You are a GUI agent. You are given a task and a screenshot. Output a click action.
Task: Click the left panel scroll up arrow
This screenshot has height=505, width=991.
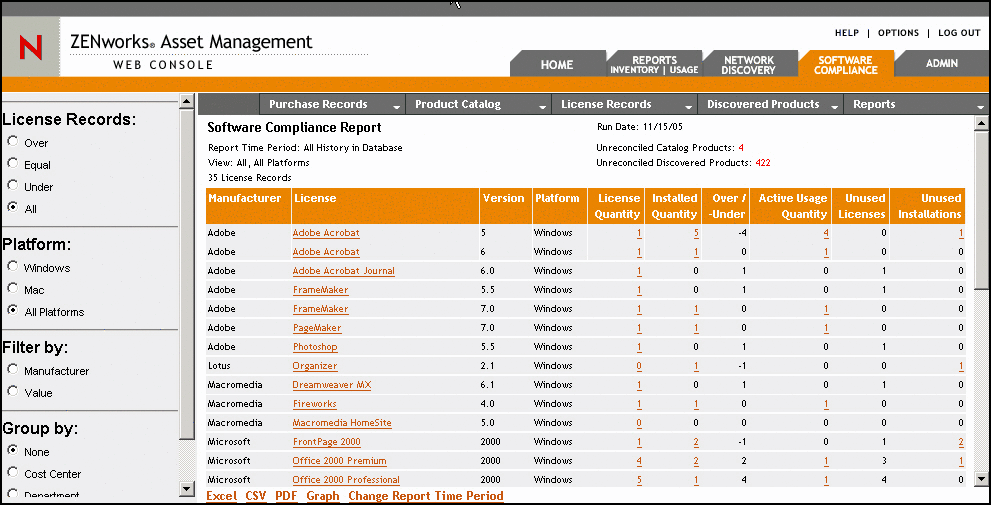pyautogui.click(x=186, y=100)
